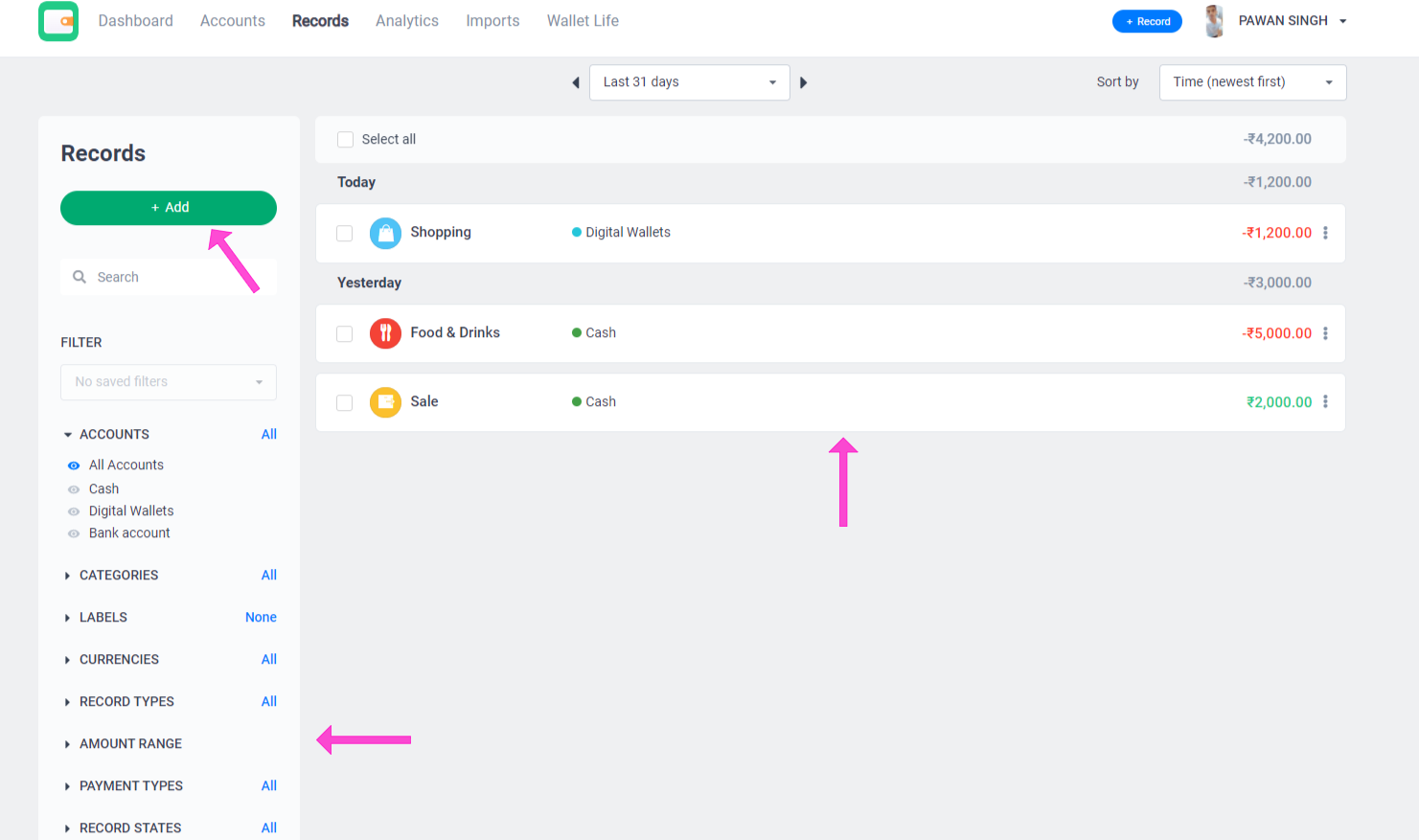Open the Analytics tab
This screenshot has width=1419, height=840.
click(x=407, y=21)
